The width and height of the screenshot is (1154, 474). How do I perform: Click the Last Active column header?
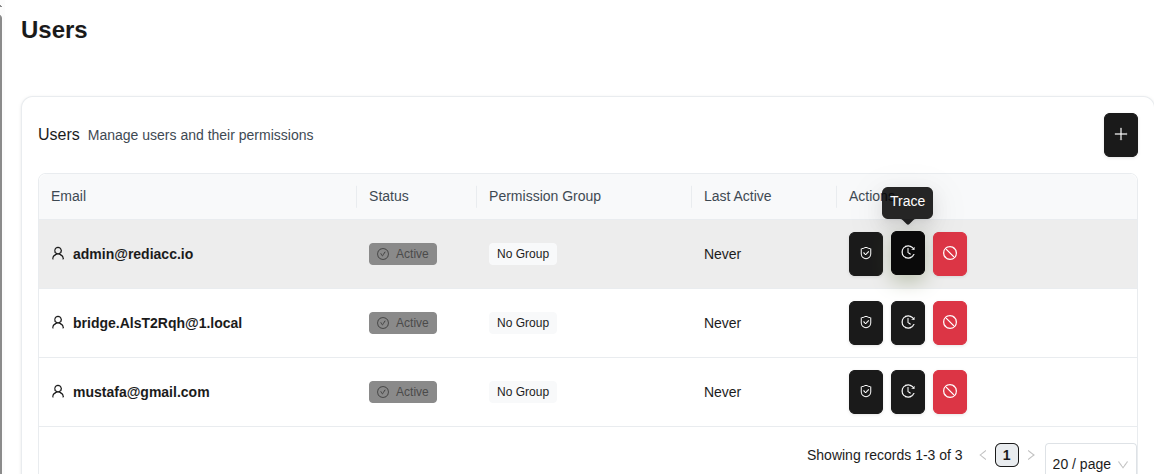click(737, 196)
